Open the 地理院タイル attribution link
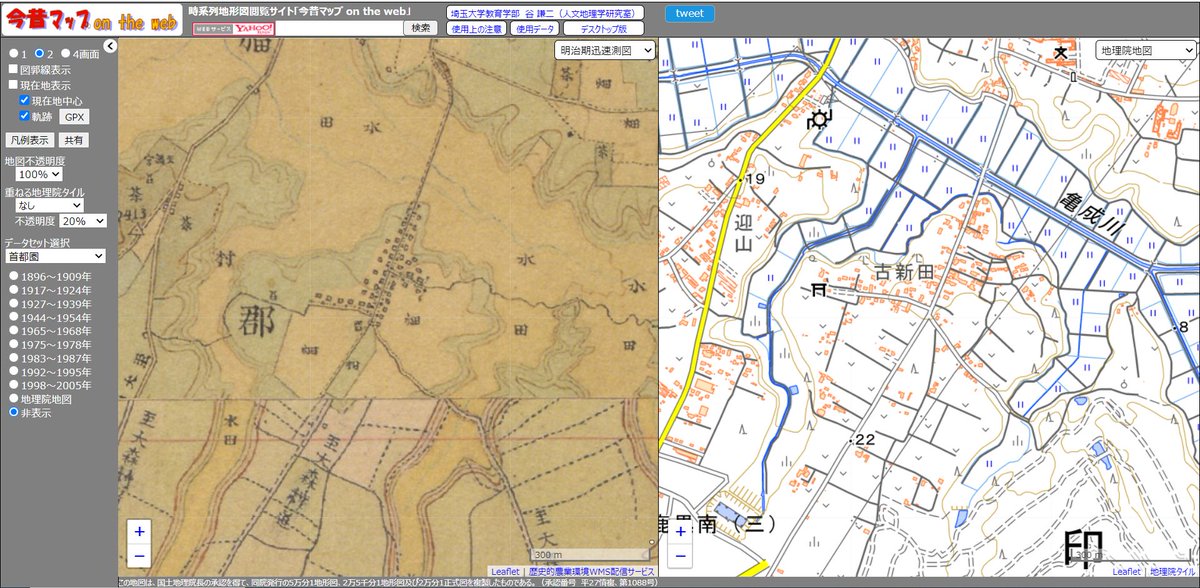The height and width of the screenshot is (588, 1200). tap(1172, 572)
